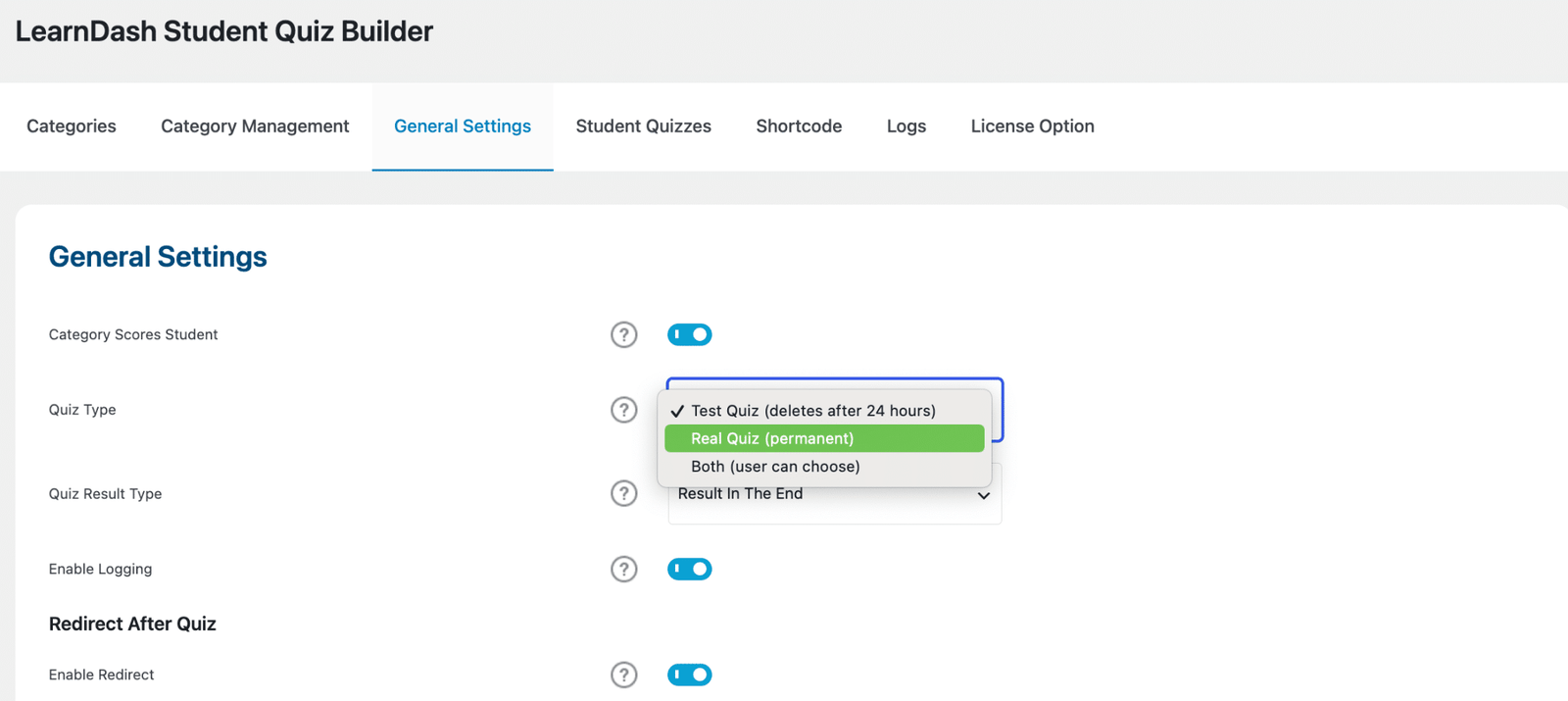Click the Enable Logging label
This screenshot has height=701, width=1568.
100,570
